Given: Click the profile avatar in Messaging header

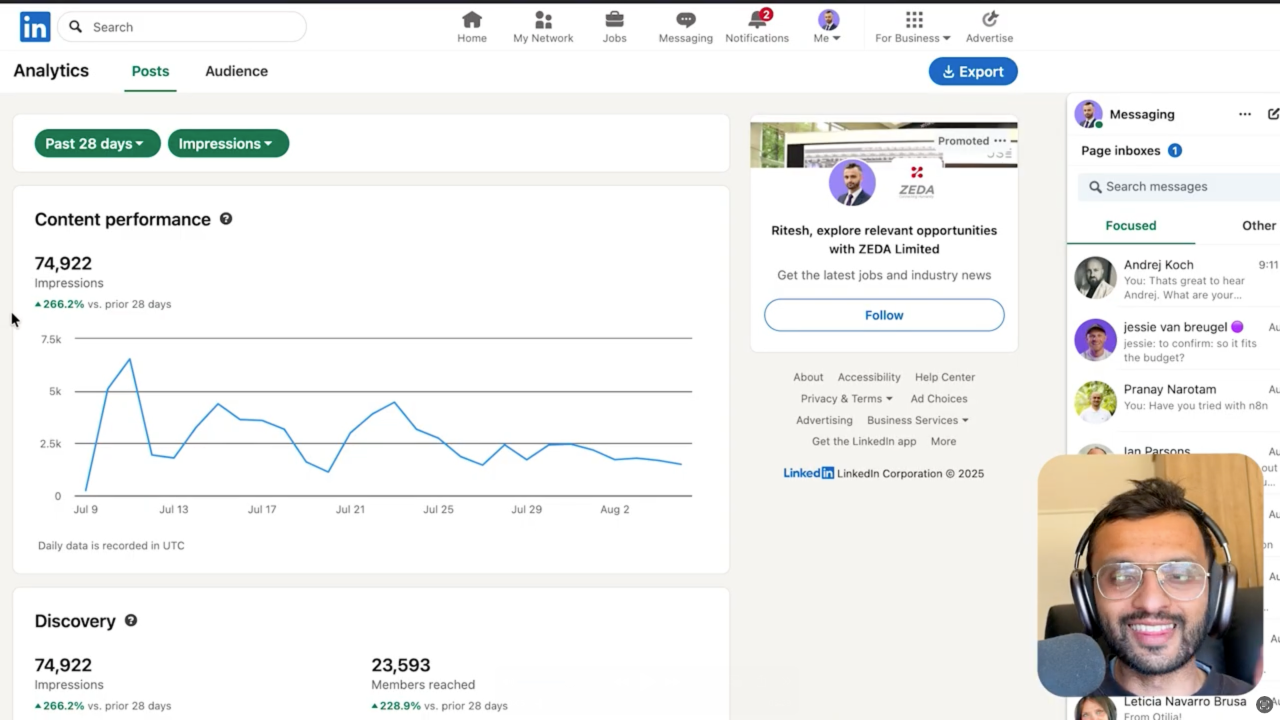Looking at the screenshot, I should pos(1089,114).
